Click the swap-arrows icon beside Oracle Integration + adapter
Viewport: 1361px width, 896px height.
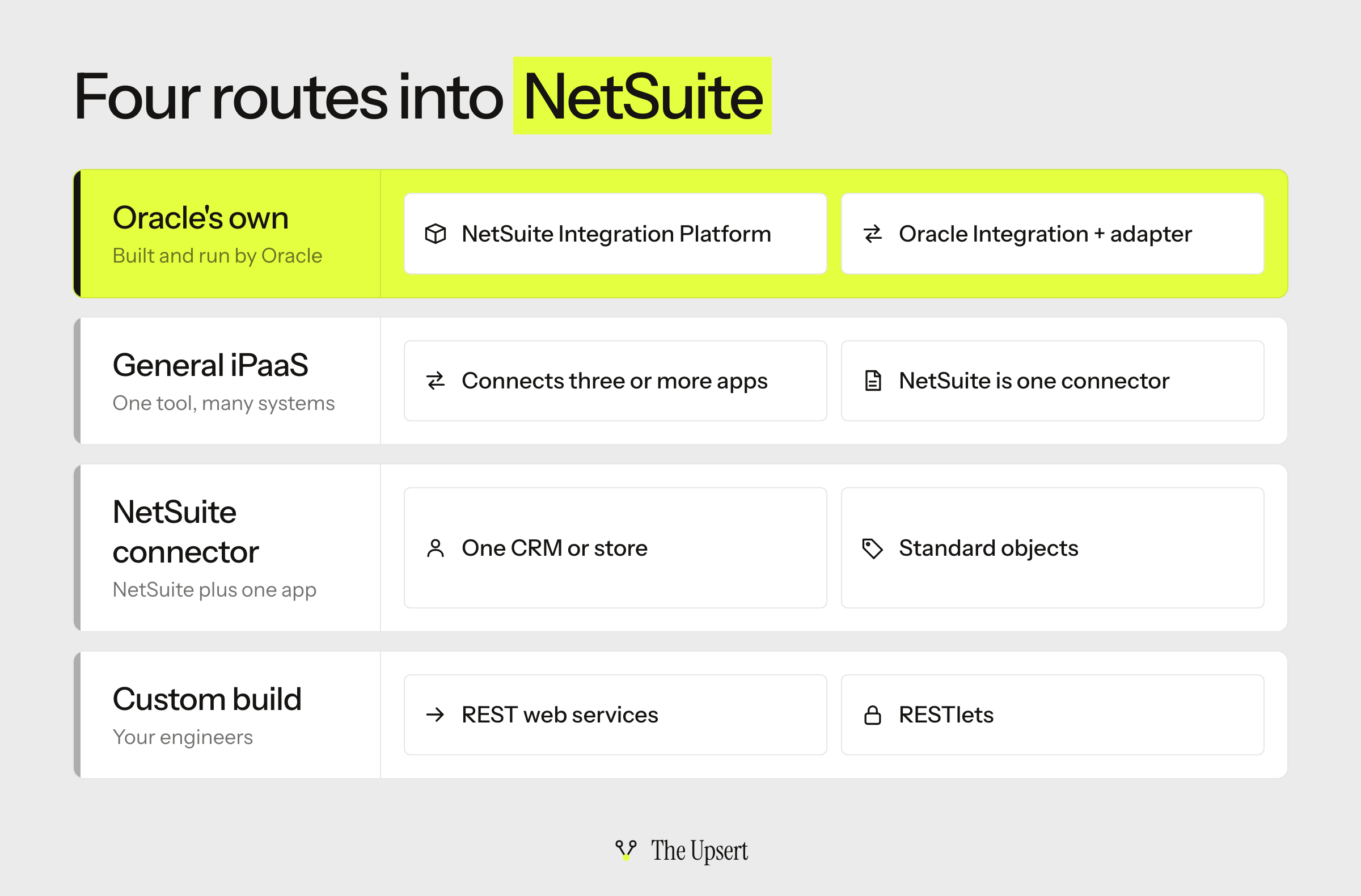click(873, 234)
